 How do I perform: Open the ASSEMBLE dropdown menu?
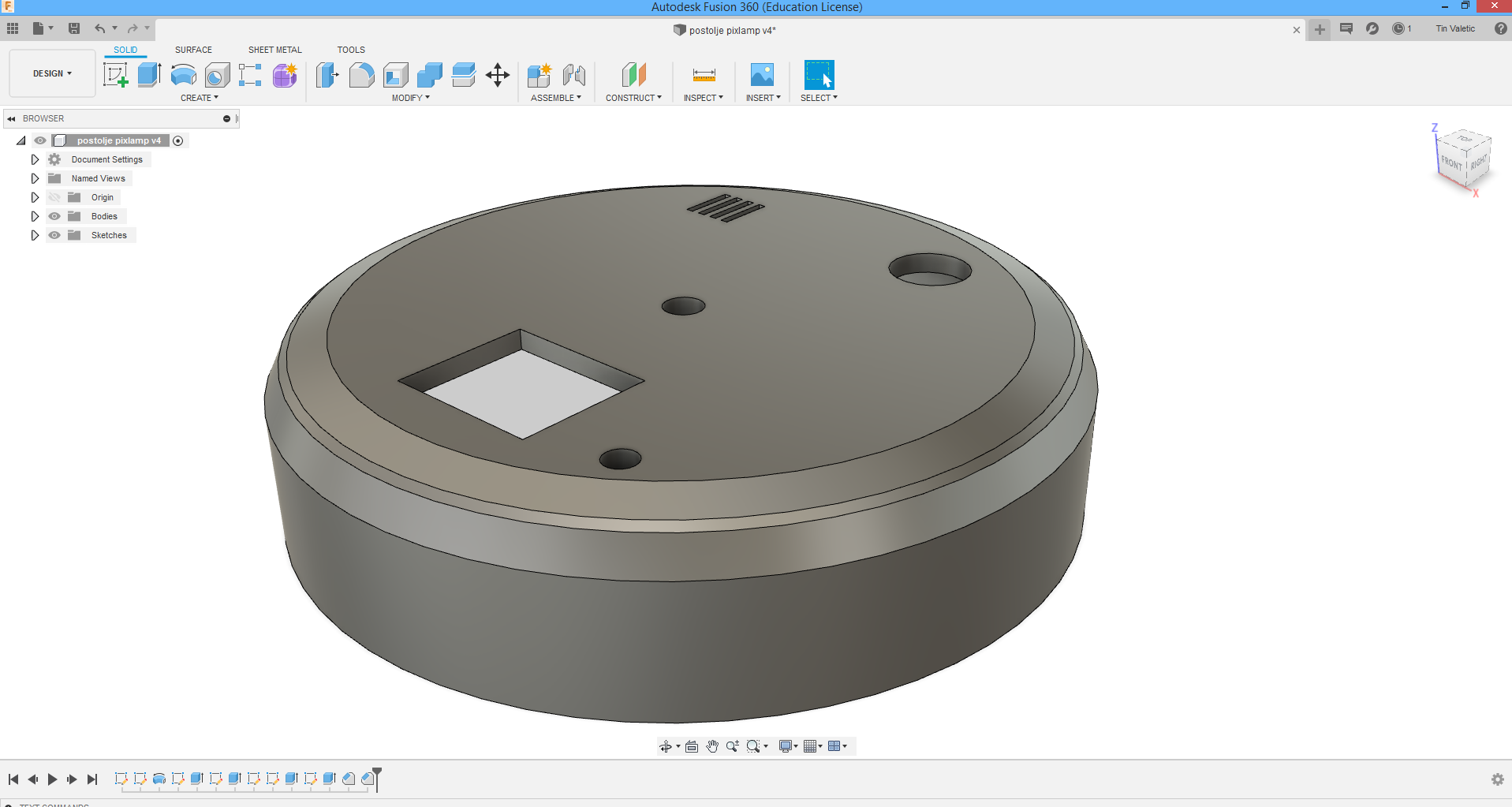point(556,98)
